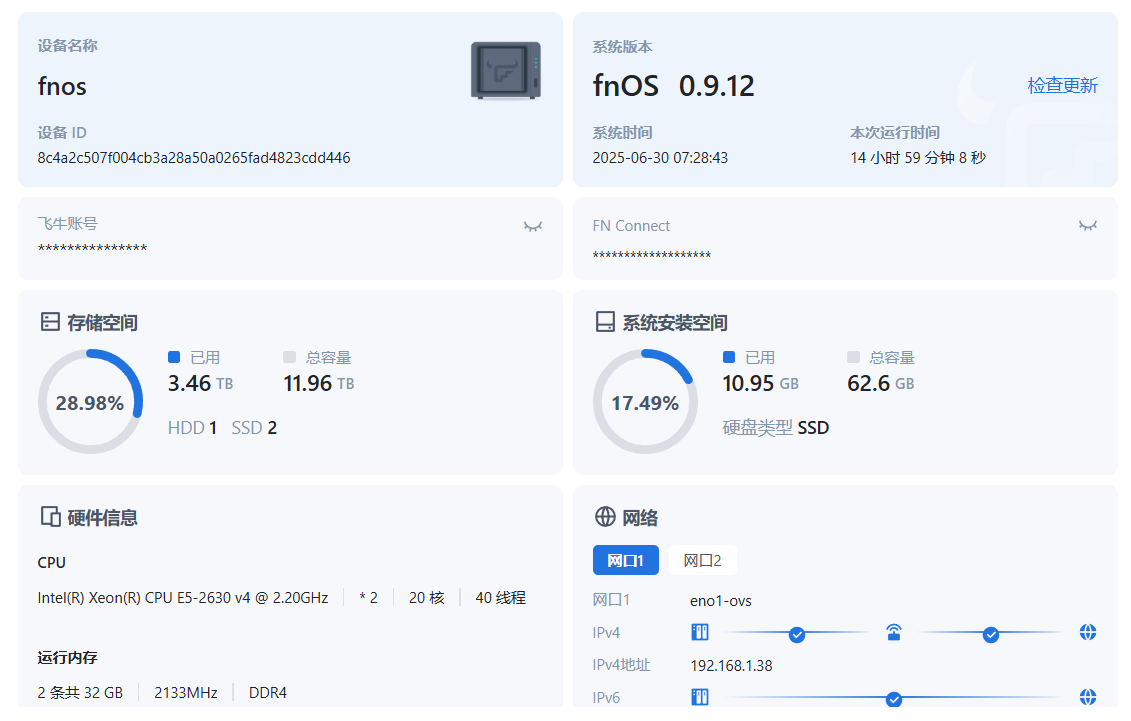Click the 10.95 GB used value
Screen dimensions: 1131x721
pyautogui.click(x=761, y=384)
